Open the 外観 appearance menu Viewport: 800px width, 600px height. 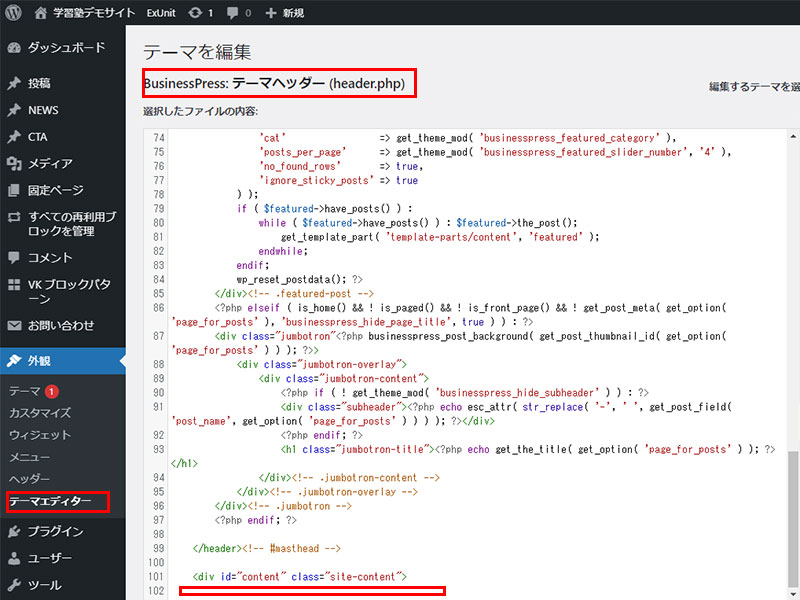point(39,361)
